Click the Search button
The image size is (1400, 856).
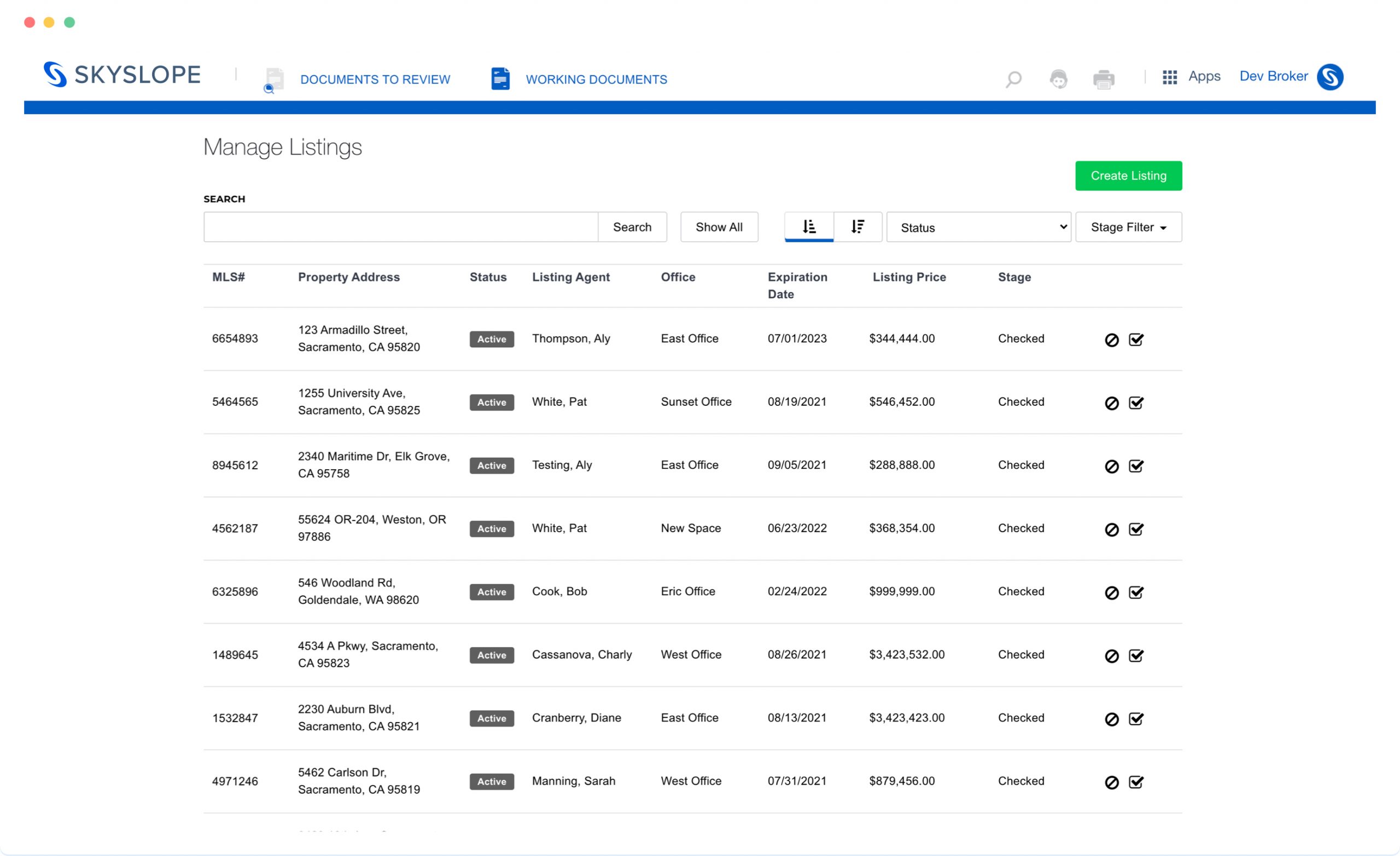632,226
